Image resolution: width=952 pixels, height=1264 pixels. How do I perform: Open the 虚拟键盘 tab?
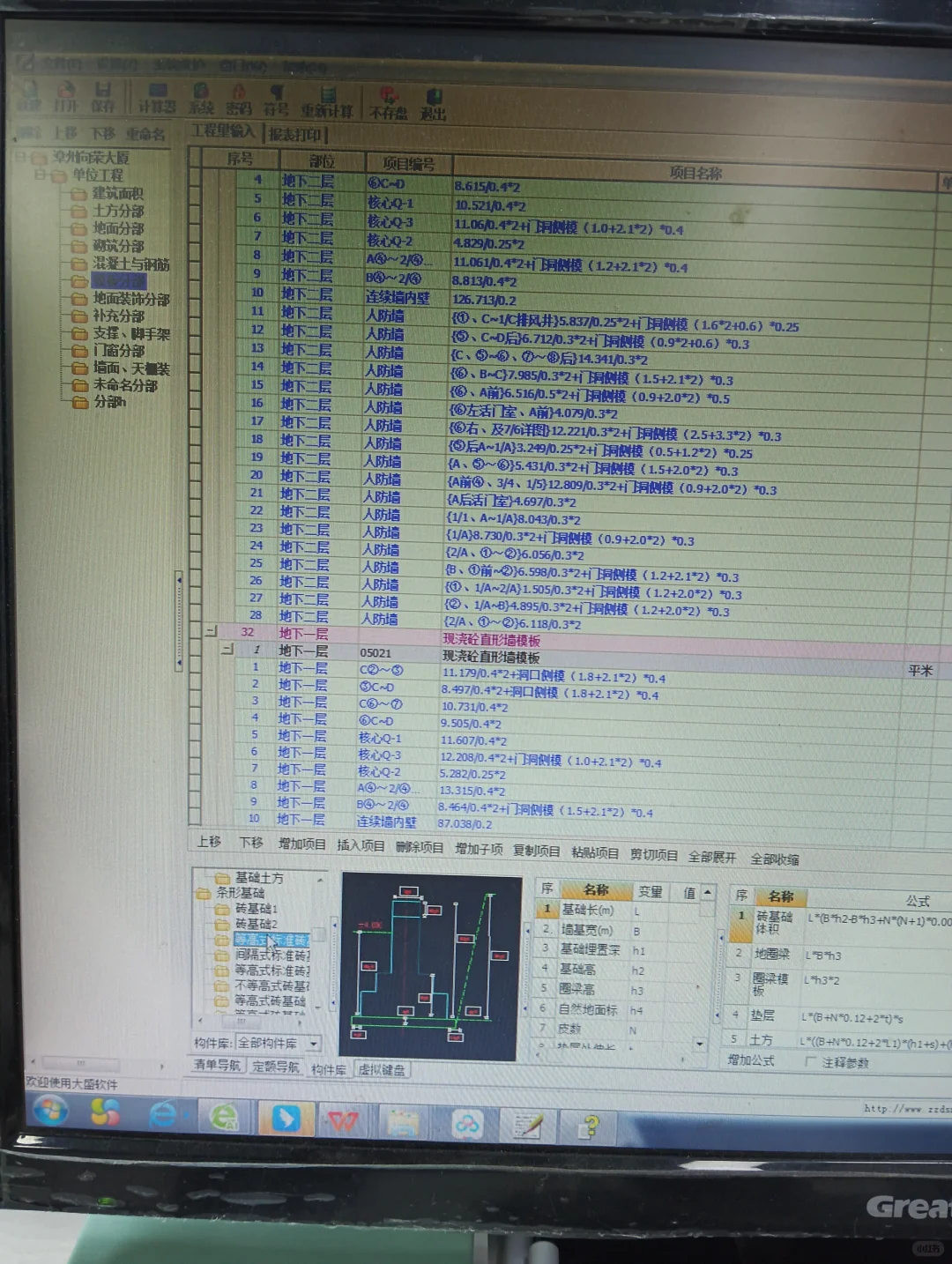pyautogui.click(x=381, y=1069)
